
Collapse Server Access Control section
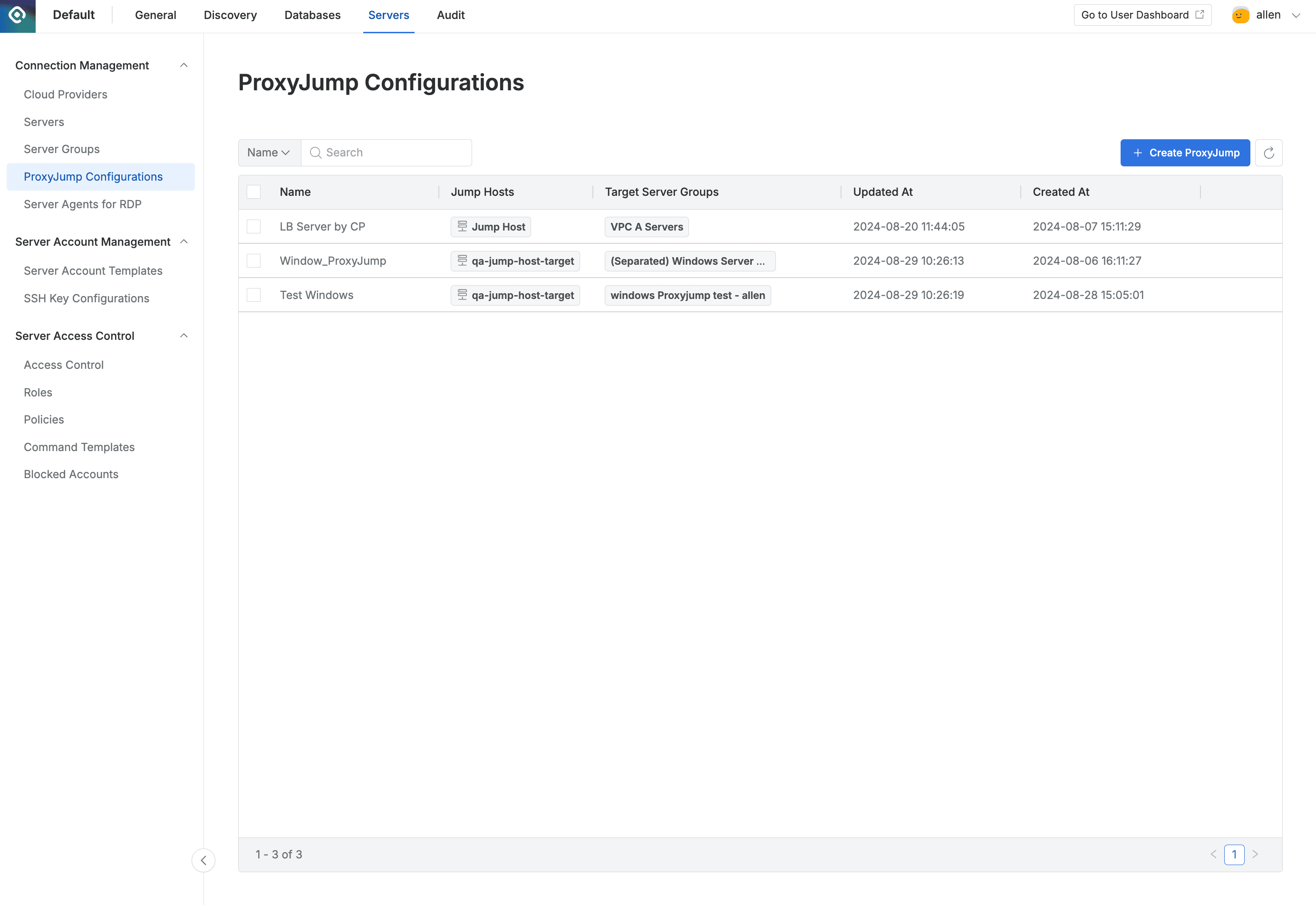click(183, 336)
